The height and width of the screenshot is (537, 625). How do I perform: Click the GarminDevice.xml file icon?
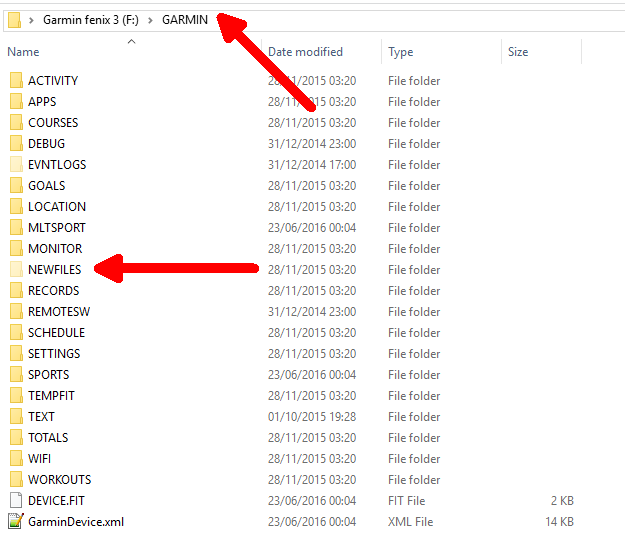pos(15,522)
